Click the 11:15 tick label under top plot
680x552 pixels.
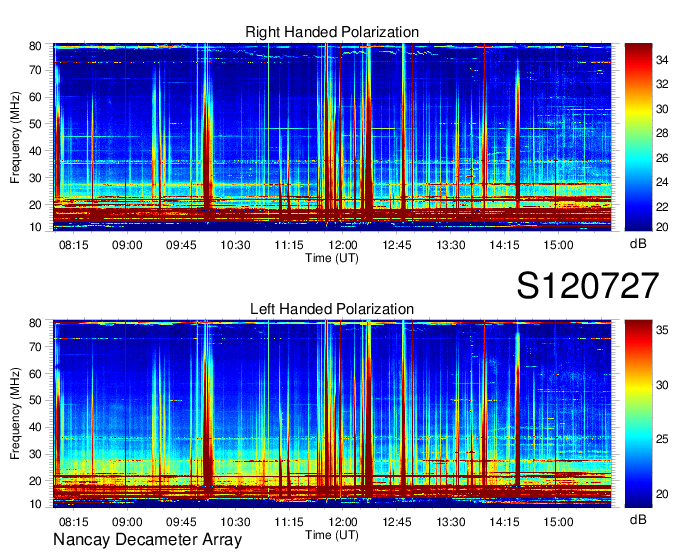[289, 245]
